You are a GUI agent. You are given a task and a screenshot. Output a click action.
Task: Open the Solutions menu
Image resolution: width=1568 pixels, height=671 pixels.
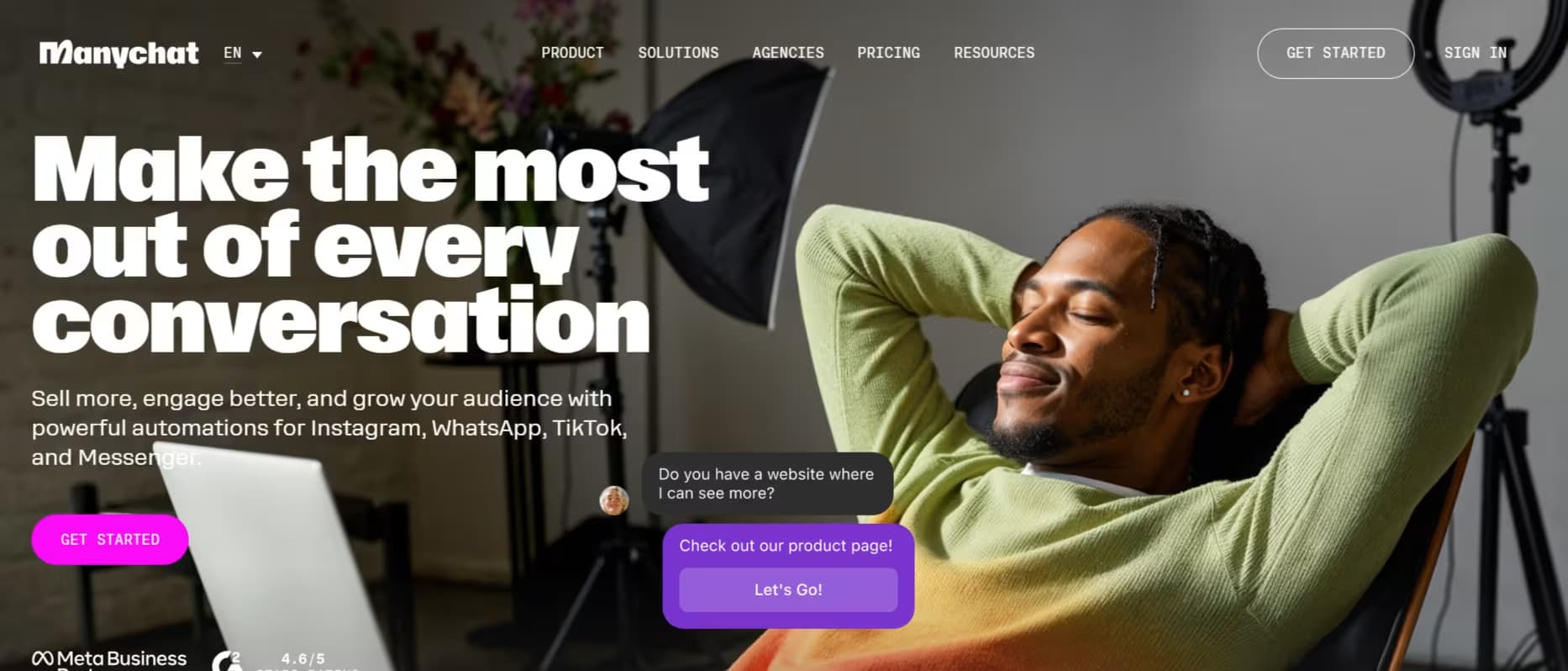(678, 53)
